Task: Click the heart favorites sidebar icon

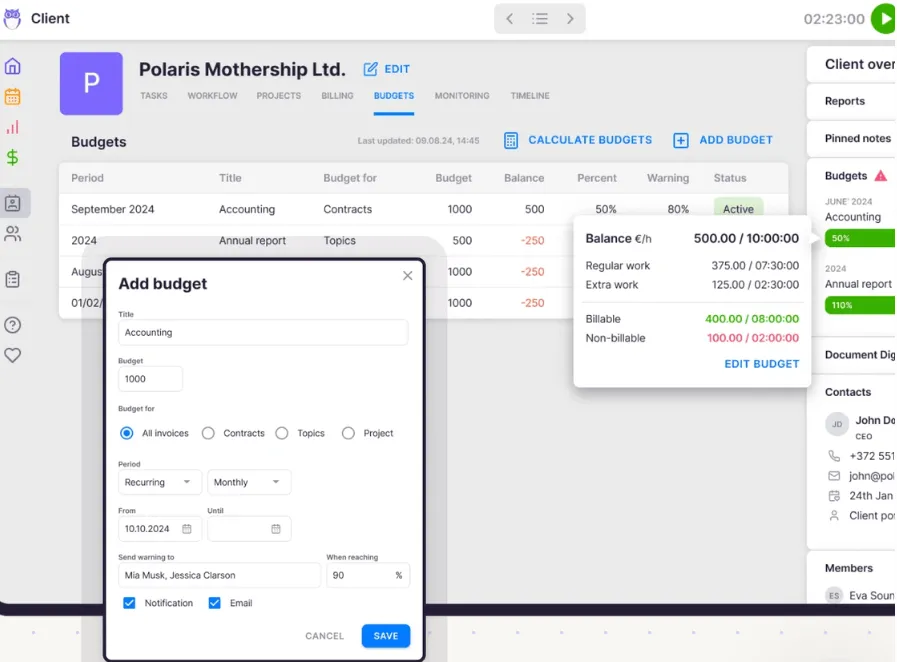Action: coord(13,355)
